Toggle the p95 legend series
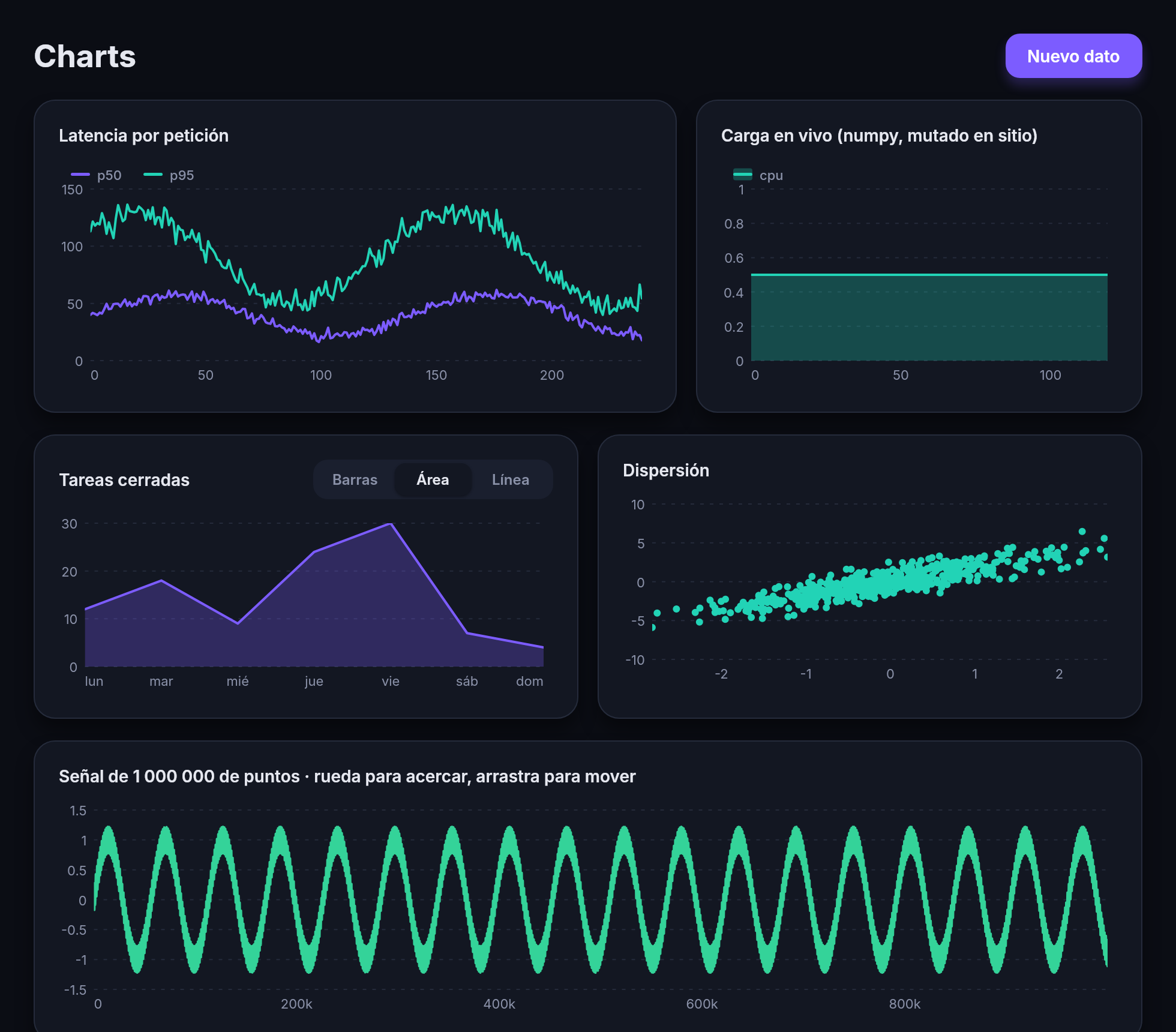The height and width of the screenshot is (1032, 1176). pyautogui.click(x=169, y=175)
